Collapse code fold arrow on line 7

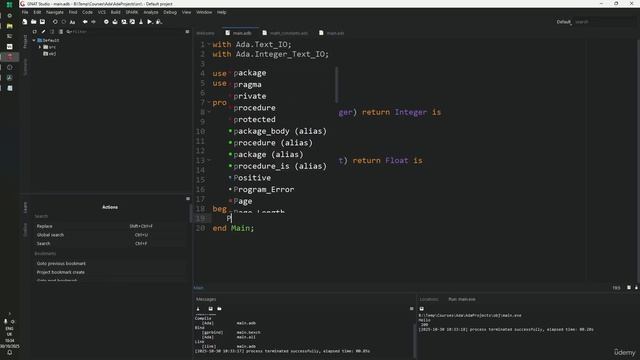tap(209, 102)
